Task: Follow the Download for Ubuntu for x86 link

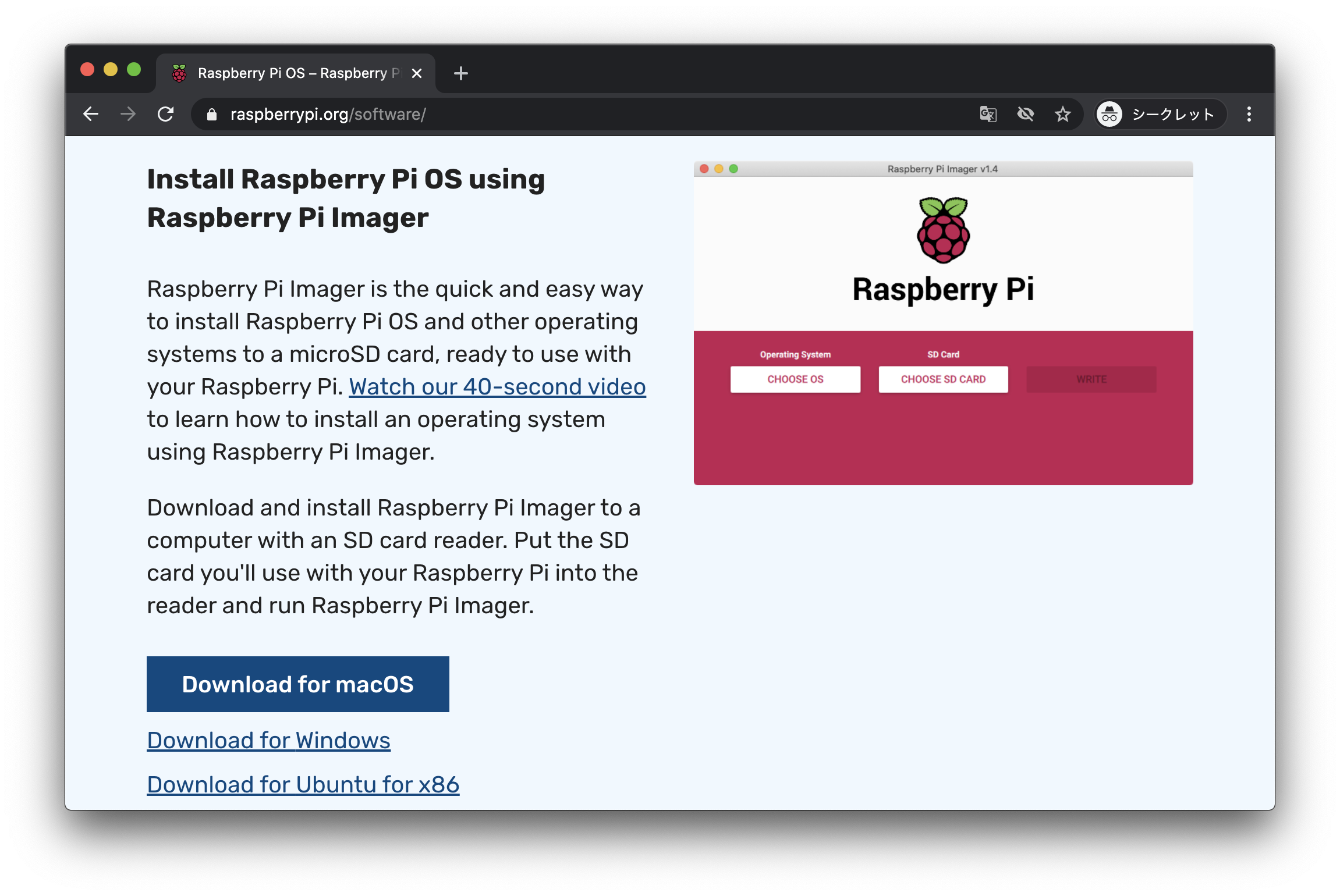Action: point(303,784)
